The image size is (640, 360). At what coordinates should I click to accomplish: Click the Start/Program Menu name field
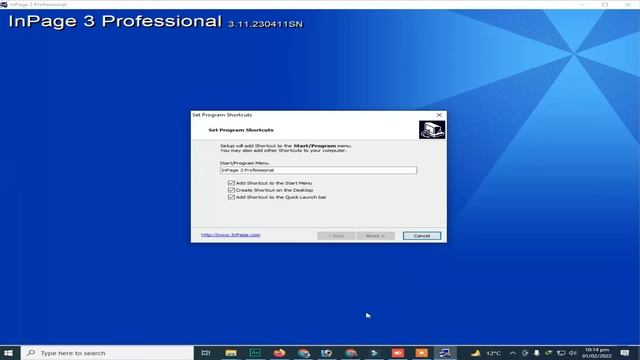pyautogui.click(x=318, y=170)
